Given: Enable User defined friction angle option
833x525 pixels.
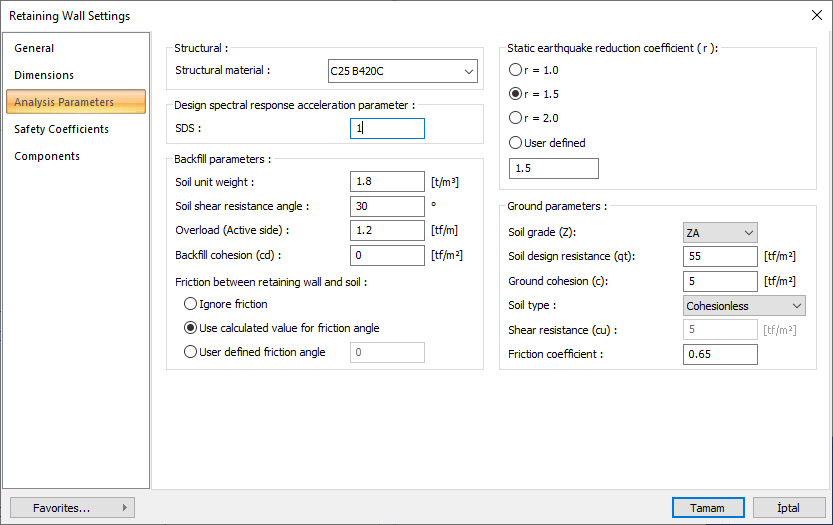Looking at the screenshot, I should (191, 352).
